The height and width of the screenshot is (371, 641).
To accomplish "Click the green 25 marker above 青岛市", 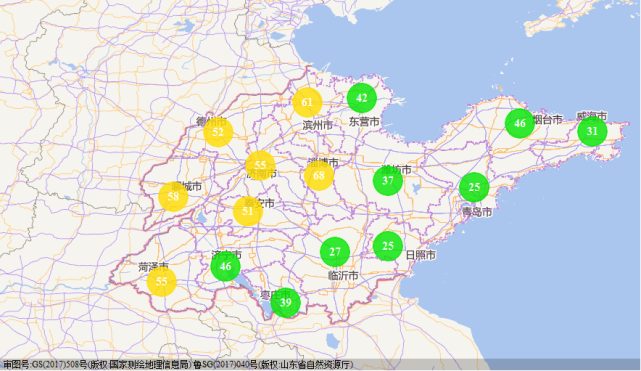I will [474, 188].
